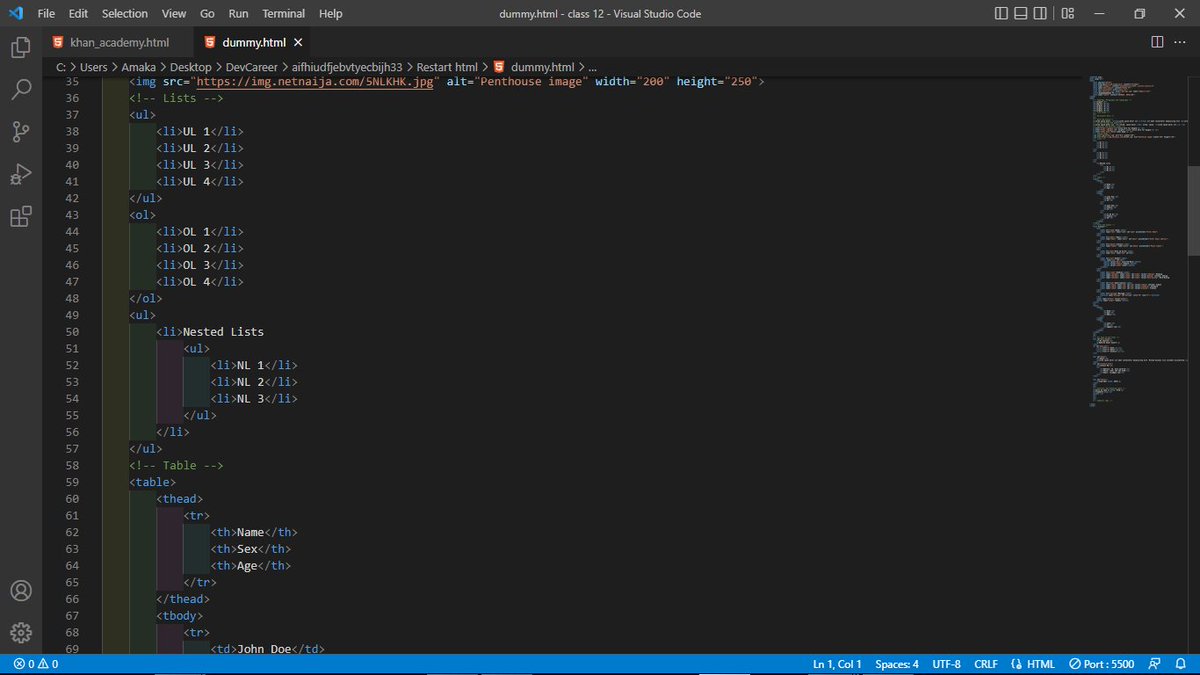
Task: Open the Manage gear menu
Action: coord(21,632)
